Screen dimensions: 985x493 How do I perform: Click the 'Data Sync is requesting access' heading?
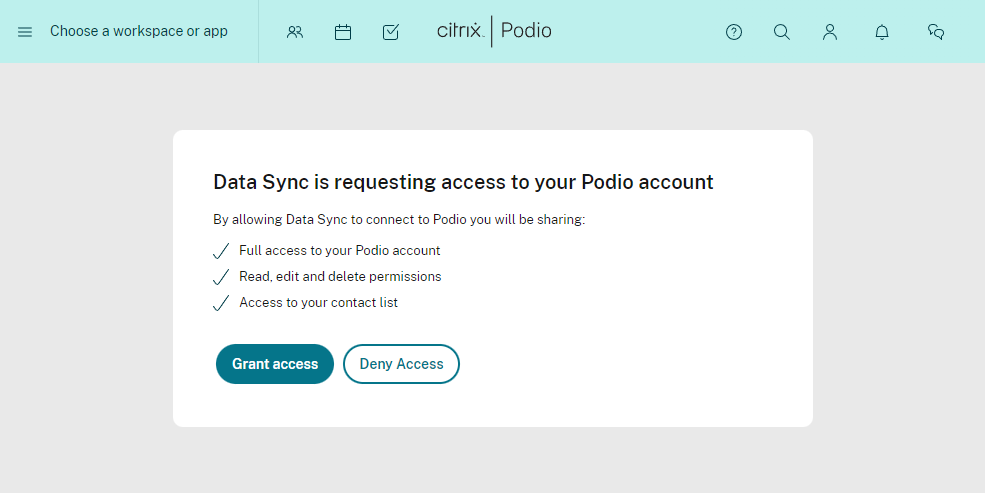coord(463,182)
